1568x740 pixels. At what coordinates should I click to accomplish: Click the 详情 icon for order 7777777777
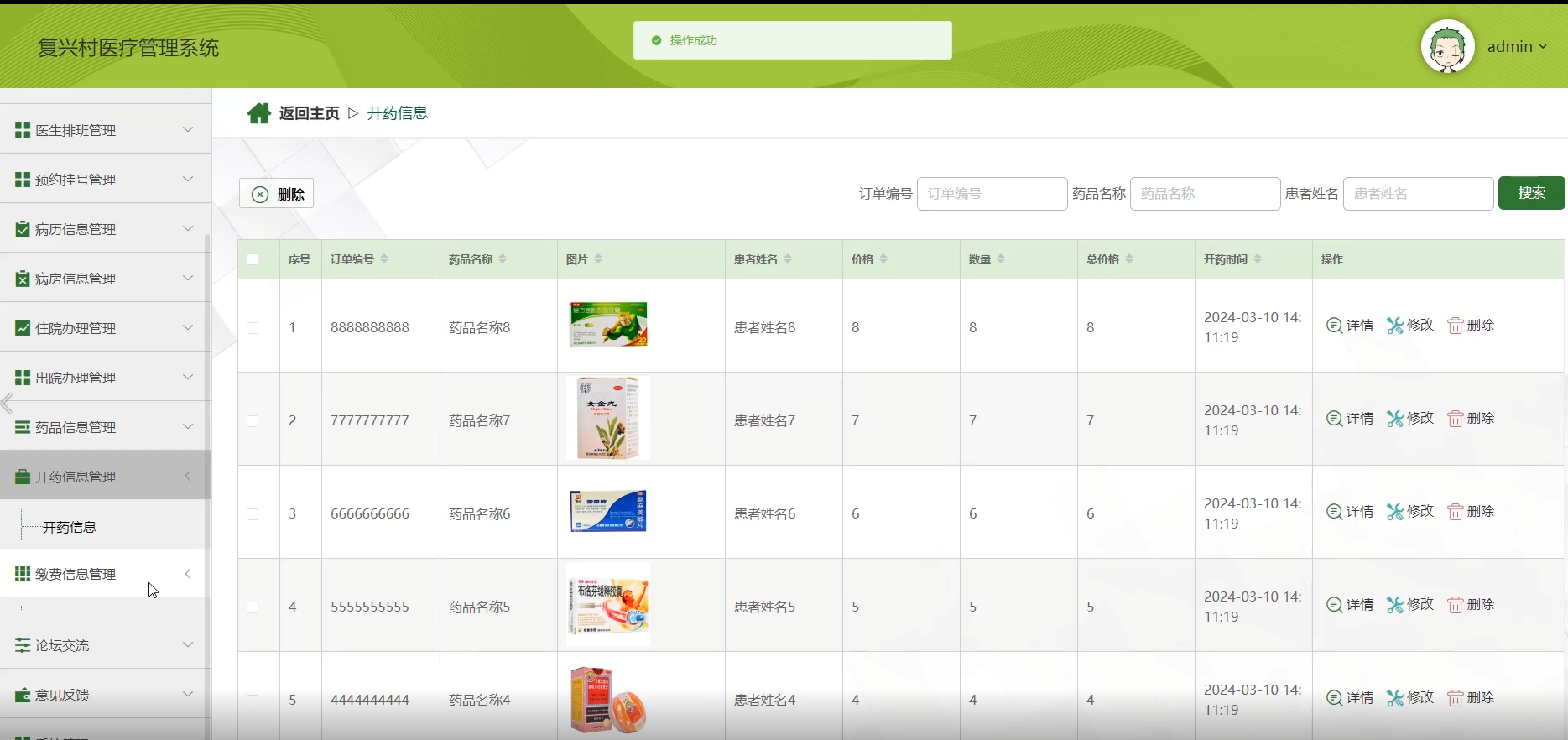coord(1334,419)
